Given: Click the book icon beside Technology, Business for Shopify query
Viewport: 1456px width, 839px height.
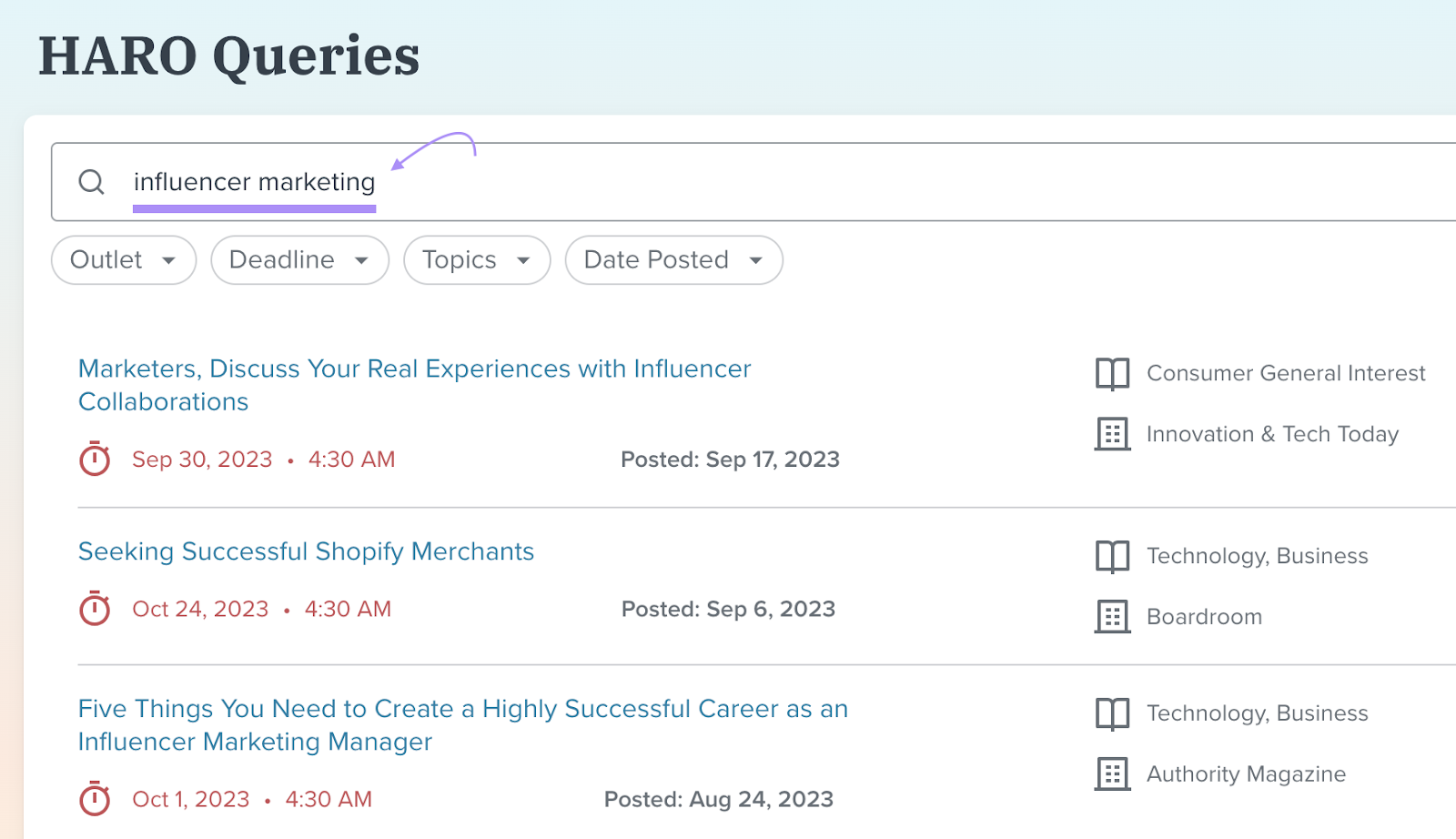Looking at the screenshot, I should (x=1111, y=556).
